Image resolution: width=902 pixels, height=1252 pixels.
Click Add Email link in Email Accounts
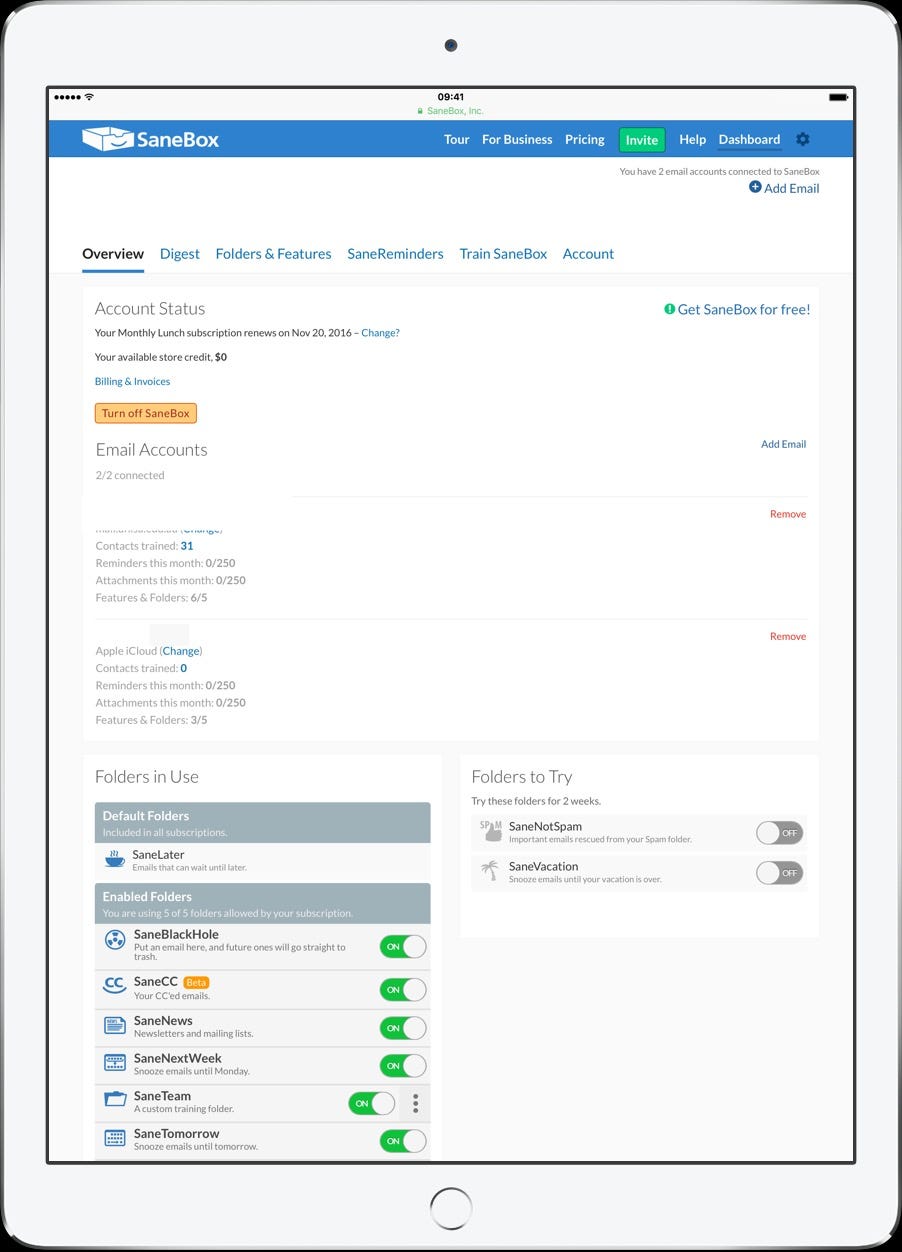783,444
